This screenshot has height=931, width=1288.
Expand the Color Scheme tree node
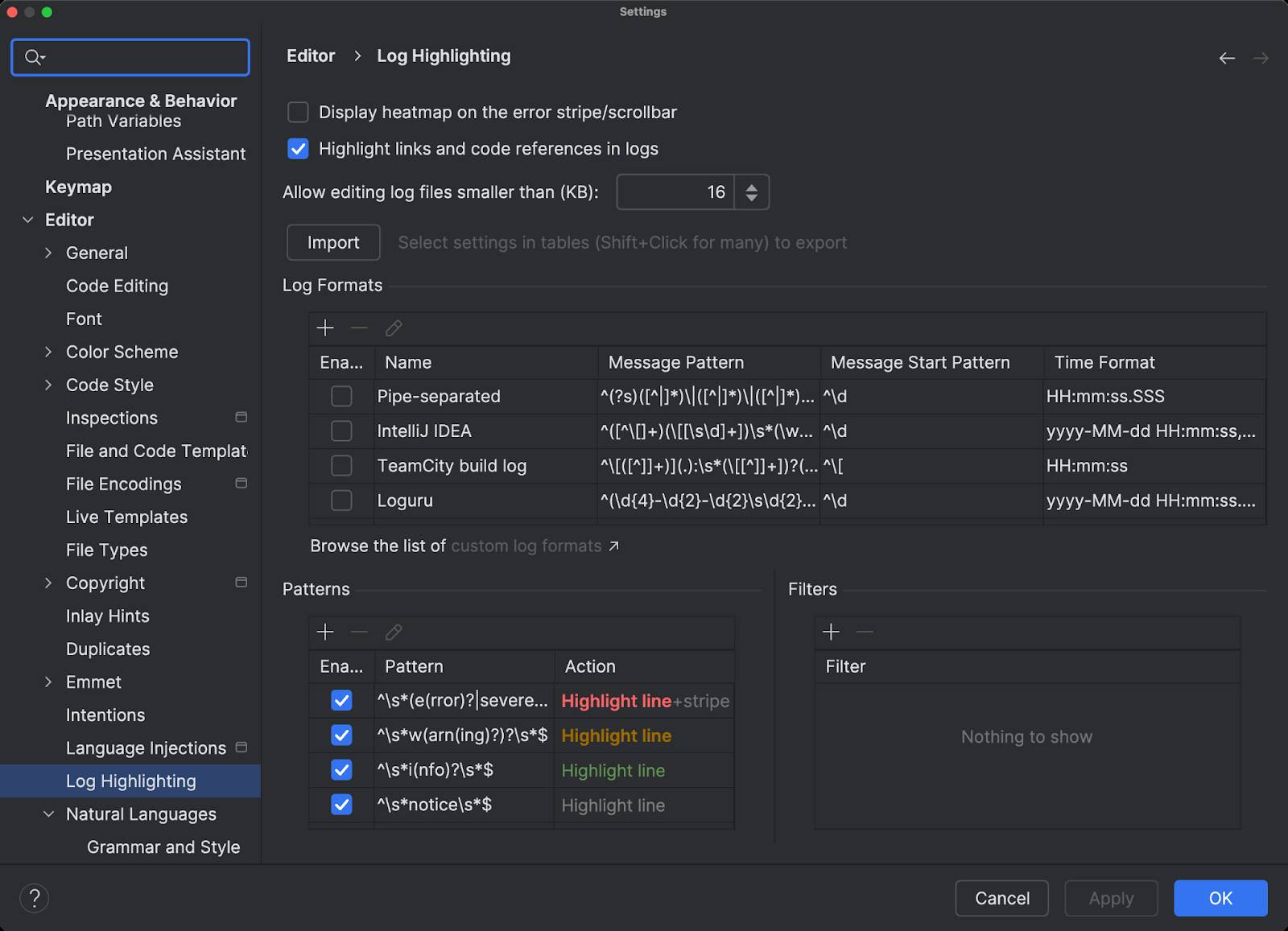tap(48, 352)
